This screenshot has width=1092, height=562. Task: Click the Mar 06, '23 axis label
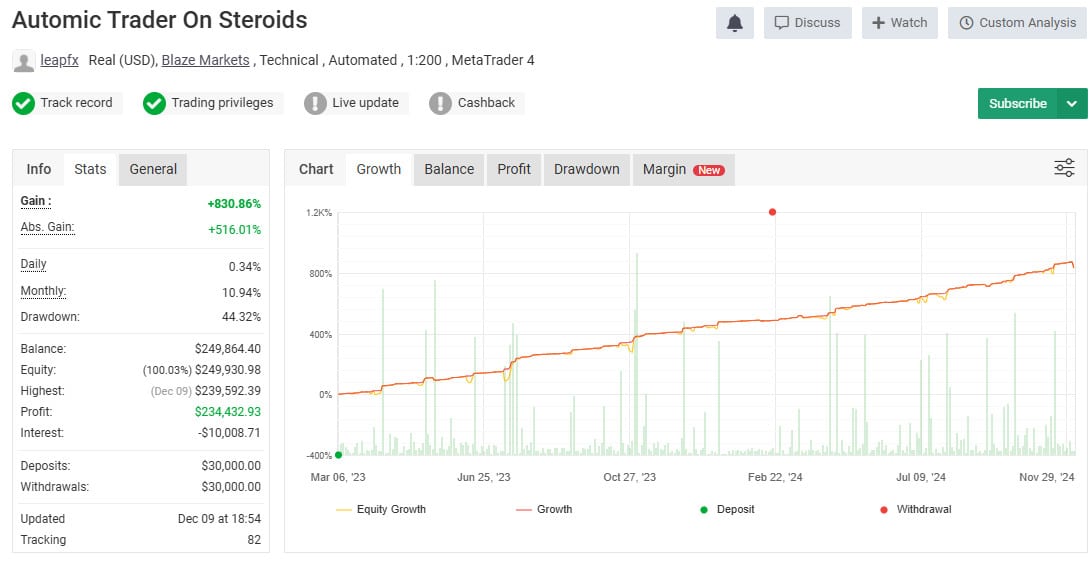click(x=338, y=477)
